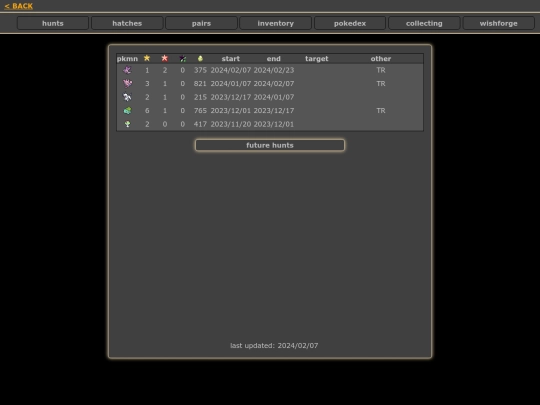
Task: Click the egg count 417
Action: tap(200, 124)
